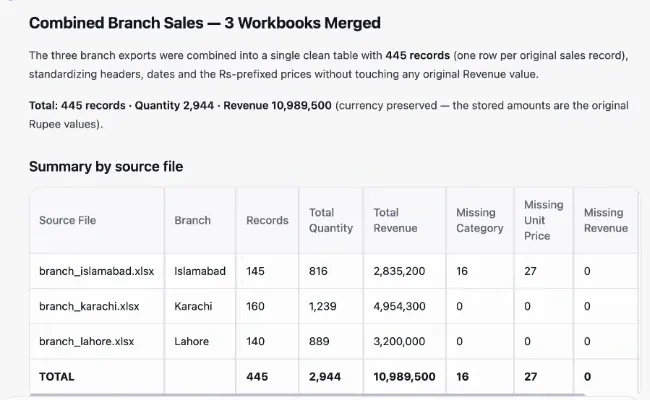Click Lahore missing unit price value 0
Viewport: 650px width, 400px height.
click(527, 342)
